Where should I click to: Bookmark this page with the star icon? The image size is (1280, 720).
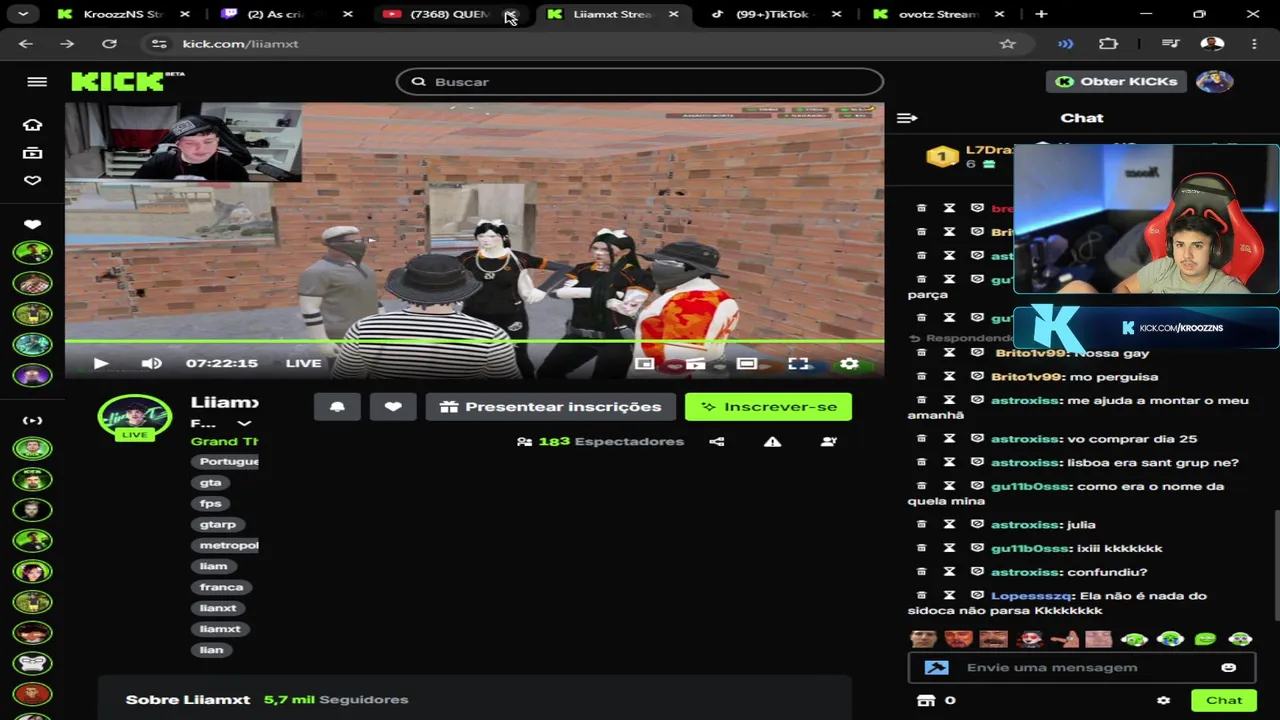[1007, 44]
